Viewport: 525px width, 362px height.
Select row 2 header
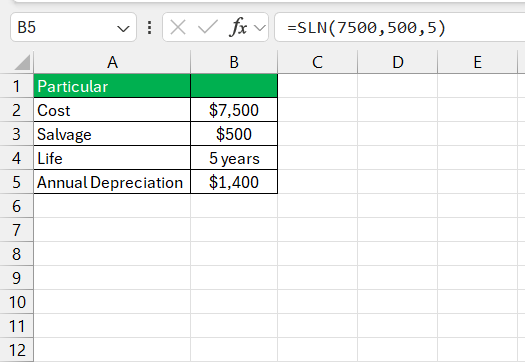(x=17, y=110)
